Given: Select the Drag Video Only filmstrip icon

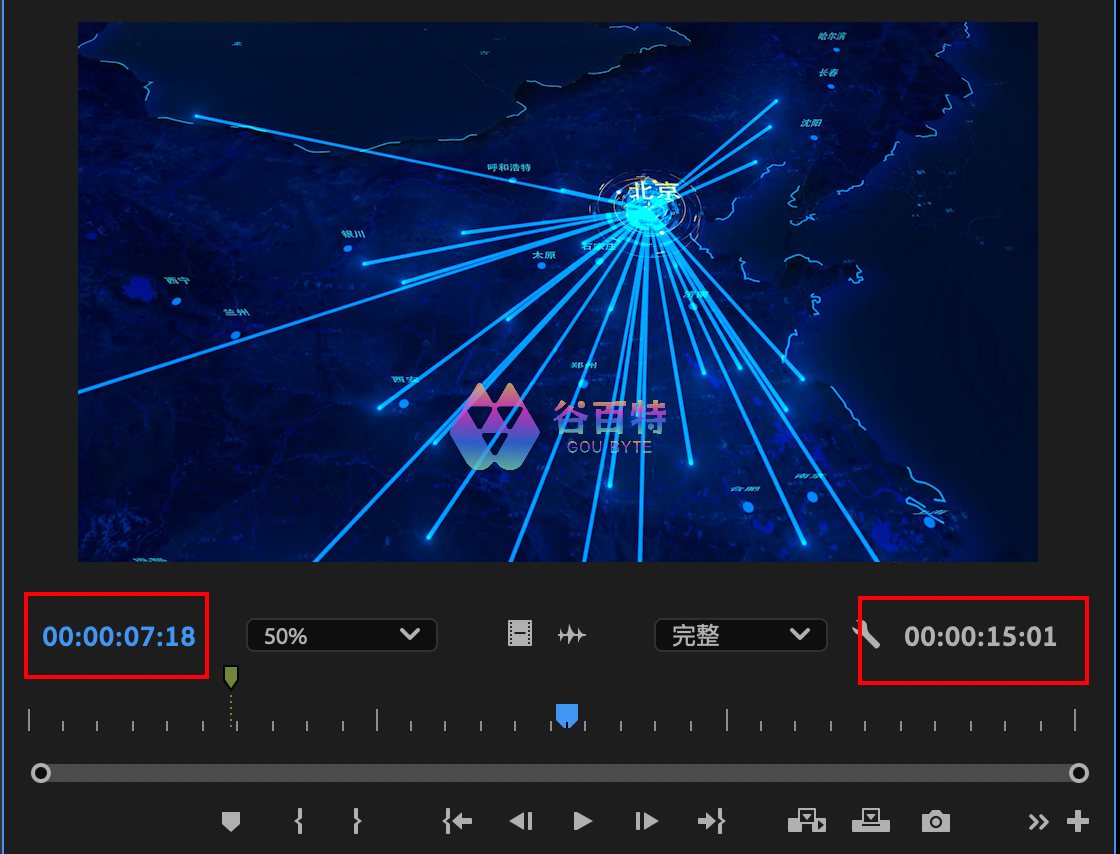Looking at the screenshot, I should (520, 634).
